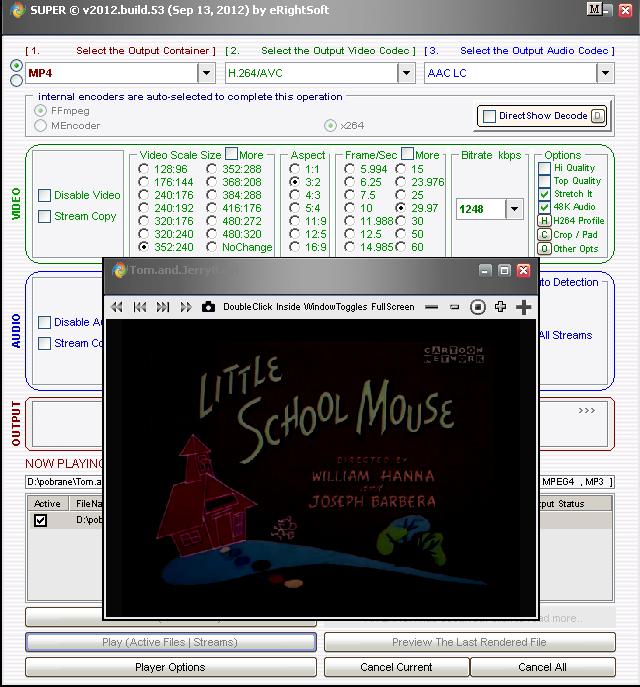
Task: Set frame rate to 23.976
Action: 400,182
